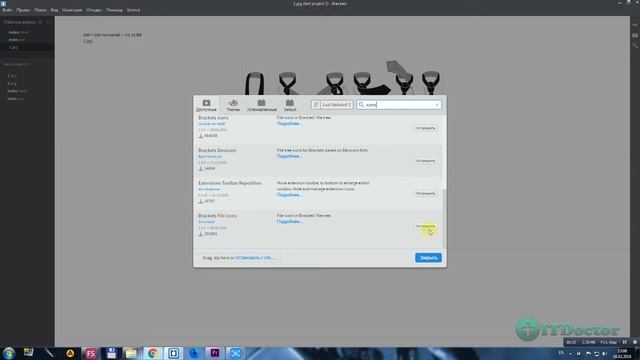The height and width of the screenshot is (360, 640).
Task: Focus the extension search field
Action: click(x=399, y=105)
